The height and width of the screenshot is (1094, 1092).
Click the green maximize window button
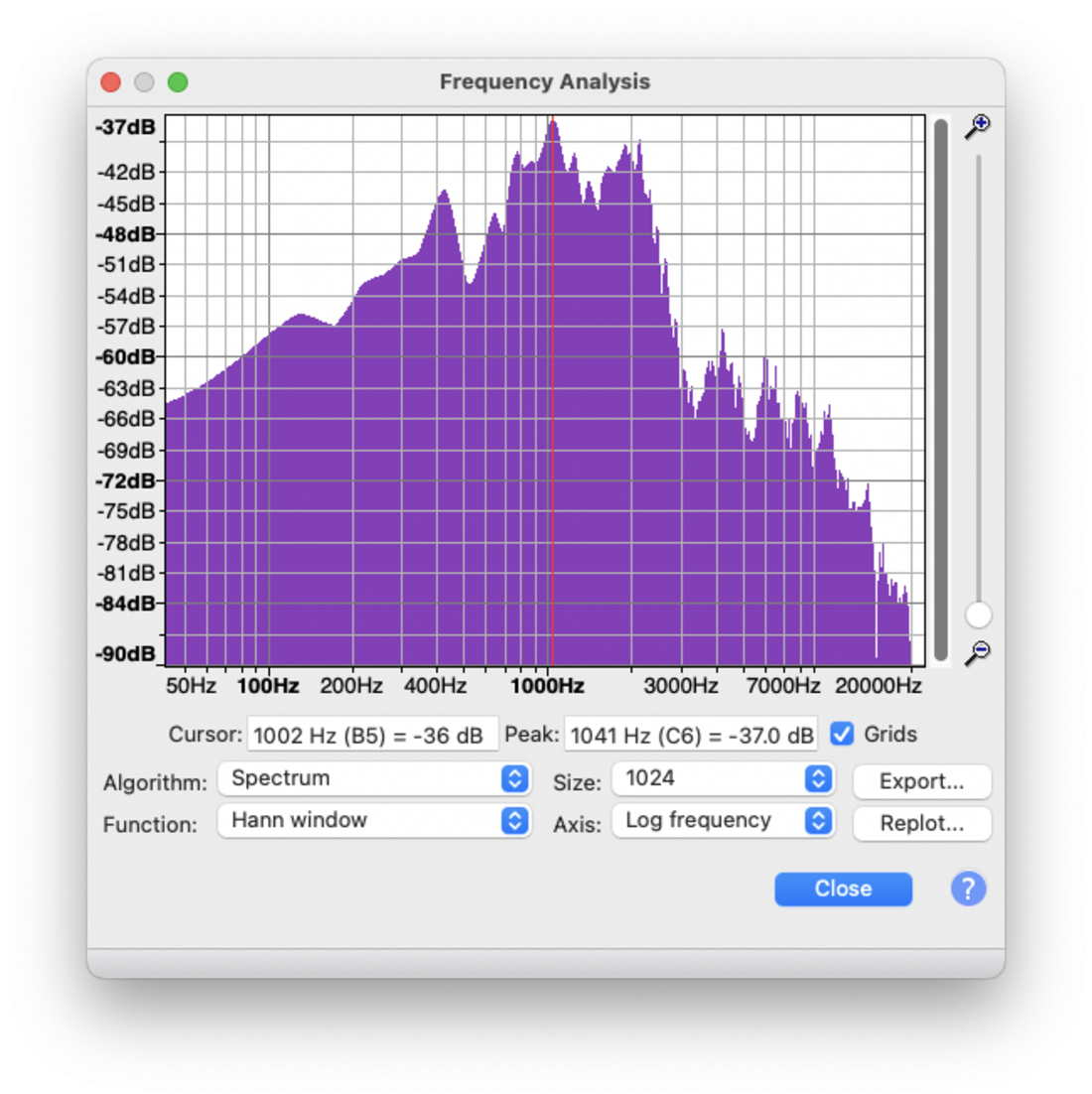pyautogui.click(x=178, y=82)
